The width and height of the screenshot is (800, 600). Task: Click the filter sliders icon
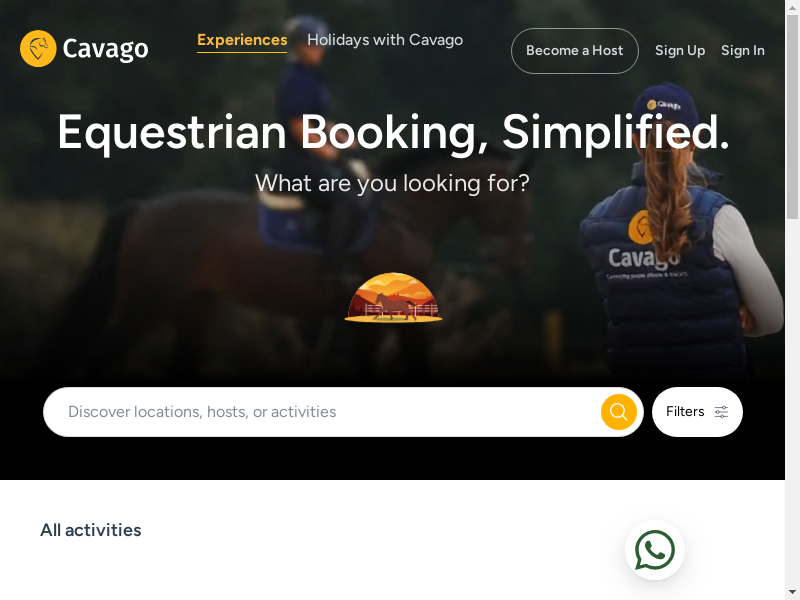721,412
